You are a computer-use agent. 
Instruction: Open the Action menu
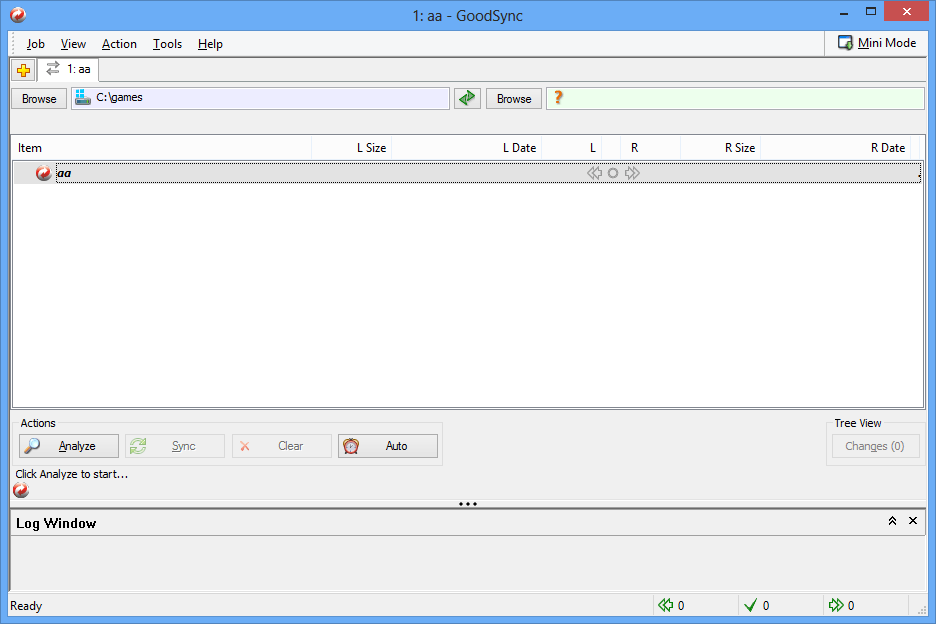click(x=119, y=44)
